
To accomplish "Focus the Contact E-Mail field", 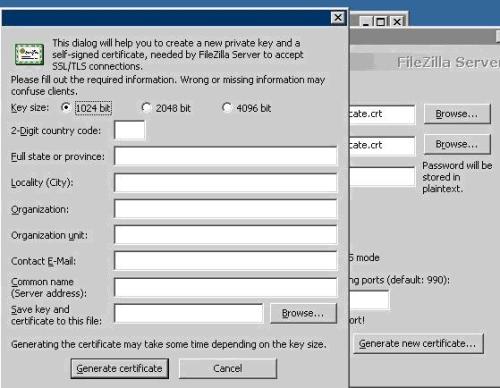I will click(x=225, y=261).
